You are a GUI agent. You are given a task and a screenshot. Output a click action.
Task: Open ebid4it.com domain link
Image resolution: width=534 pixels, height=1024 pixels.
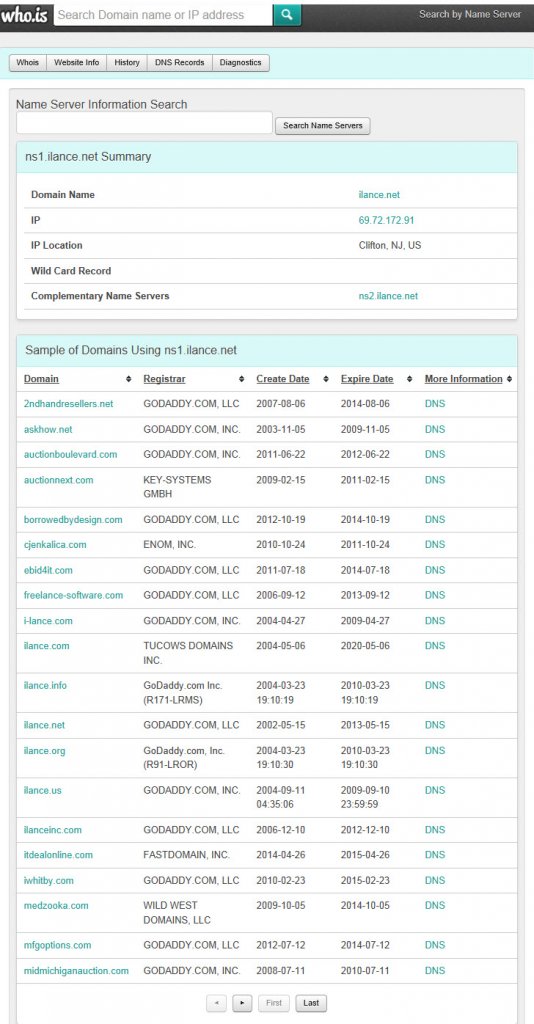48,570
